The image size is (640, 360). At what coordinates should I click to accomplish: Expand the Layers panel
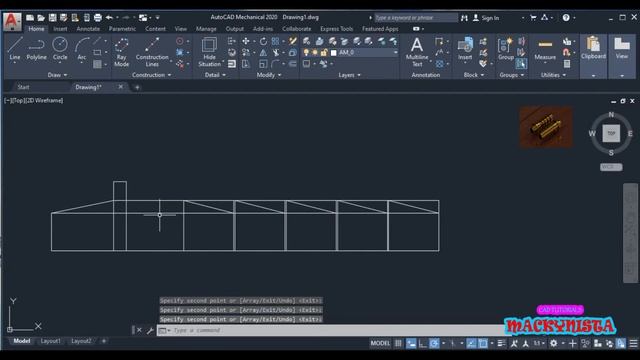click(x=349, y=75)
